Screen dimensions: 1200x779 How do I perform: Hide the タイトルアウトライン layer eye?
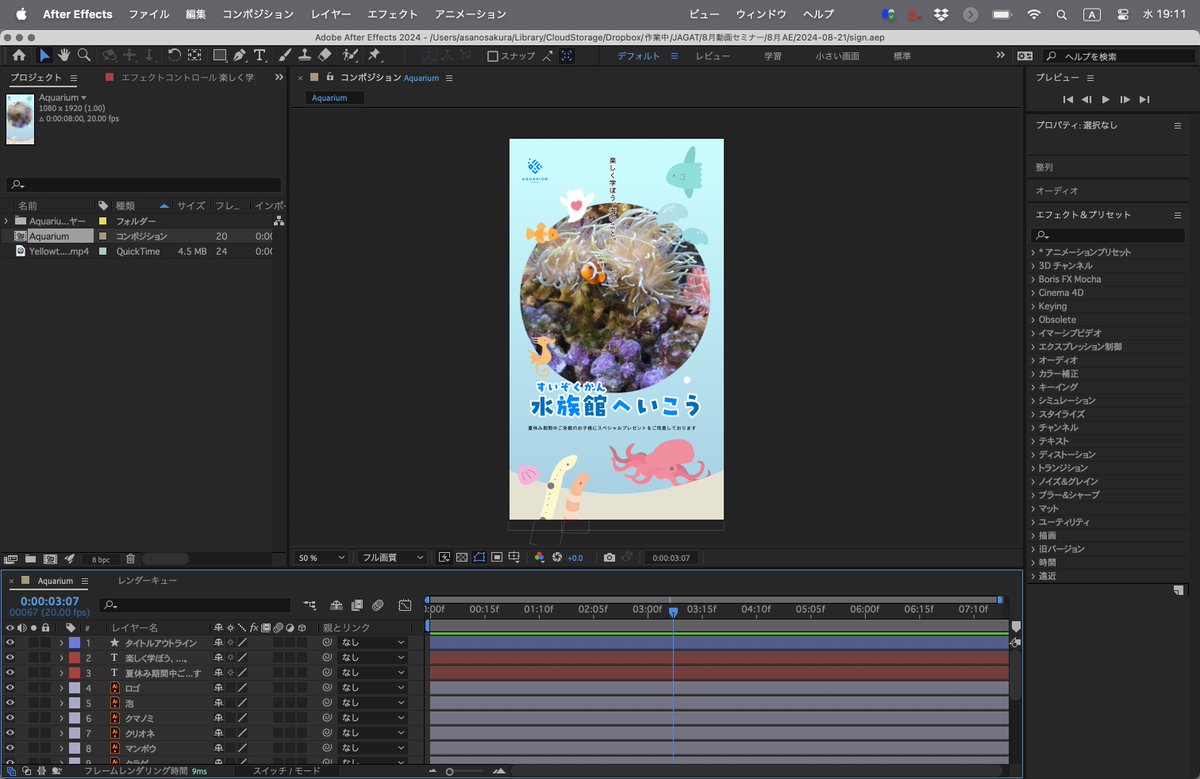(x=10, y=643)
